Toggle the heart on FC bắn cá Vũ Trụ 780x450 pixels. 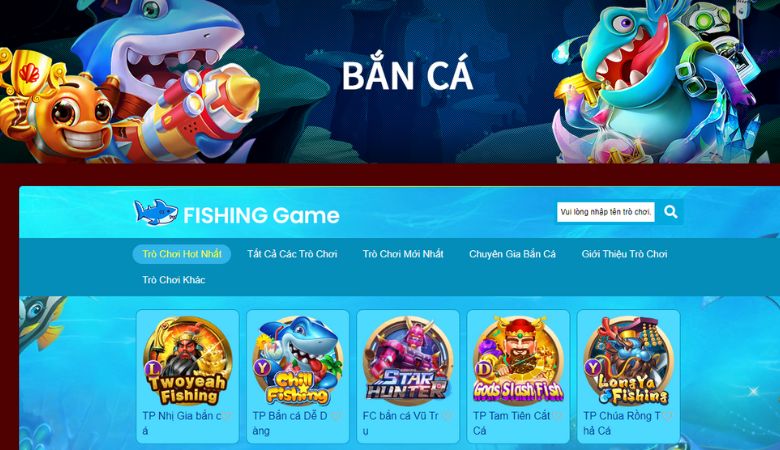pyautogui.click(x=447, y=416)
